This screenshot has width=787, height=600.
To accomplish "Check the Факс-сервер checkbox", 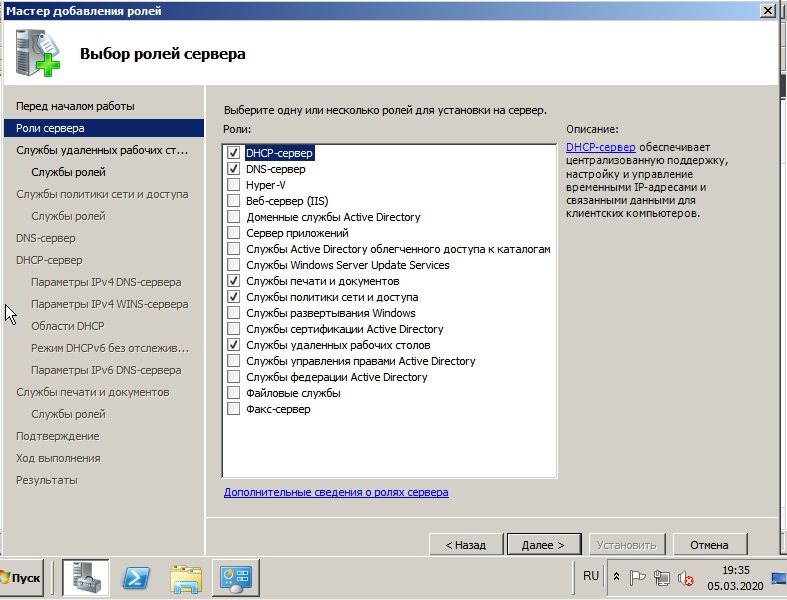I will tap(233, 409).
